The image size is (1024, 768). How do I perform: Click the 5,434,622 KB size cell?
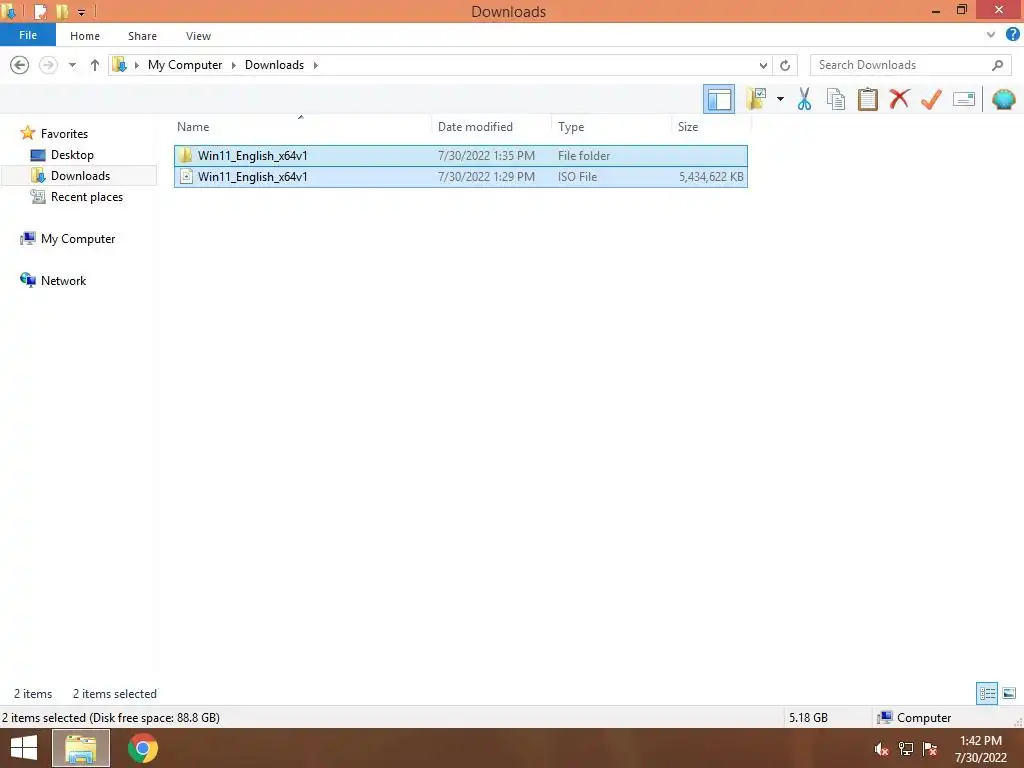point(711,176)
